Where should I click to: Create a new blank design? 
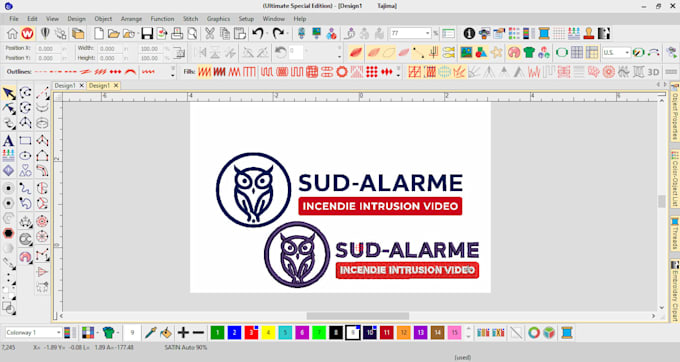[x=99, y=33]
